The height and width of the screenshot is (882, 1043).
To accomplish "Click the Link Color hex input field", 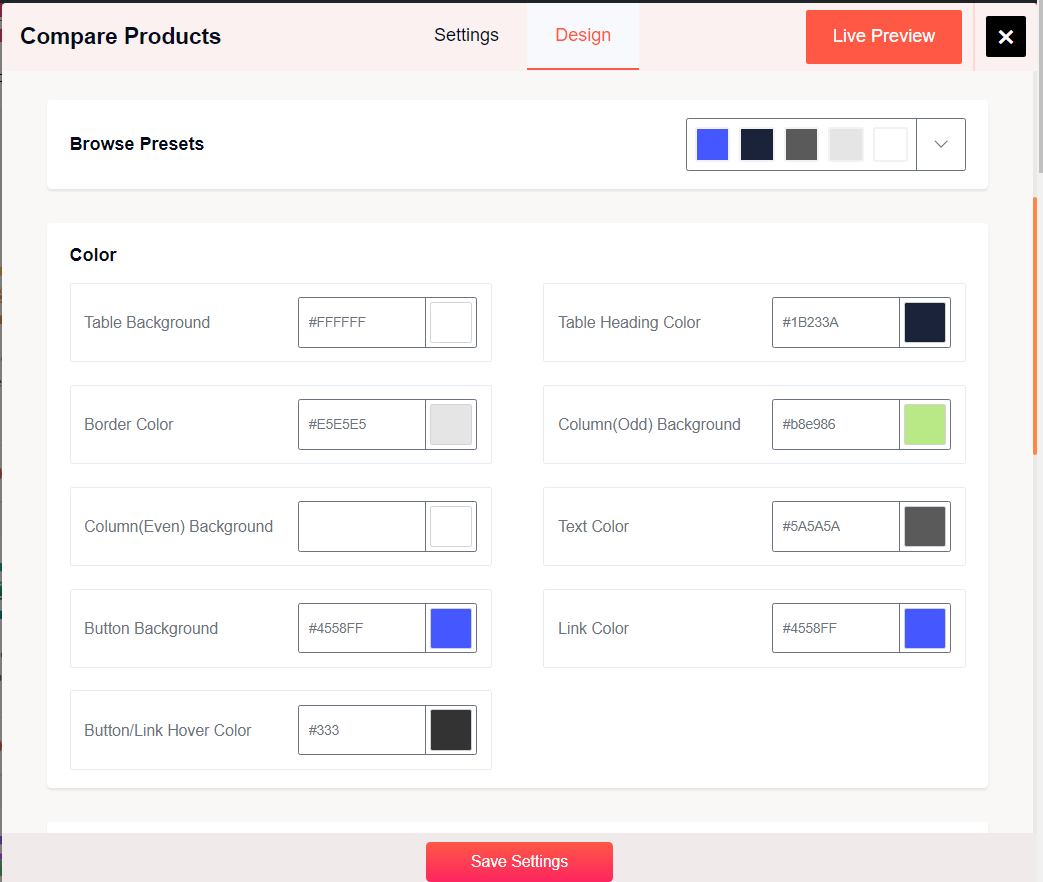I will pyautogui.click(x=835, y=628).
